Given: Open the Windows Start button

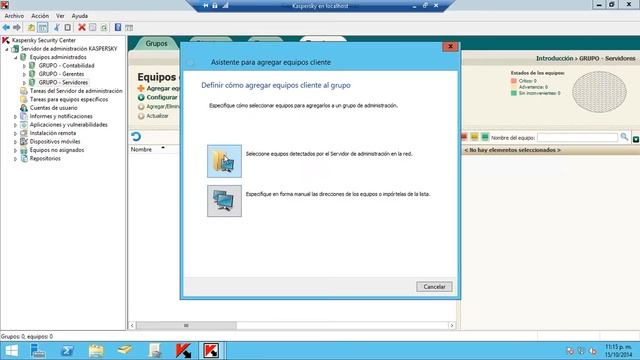Looking at the screenshot, I should (11, 351).
